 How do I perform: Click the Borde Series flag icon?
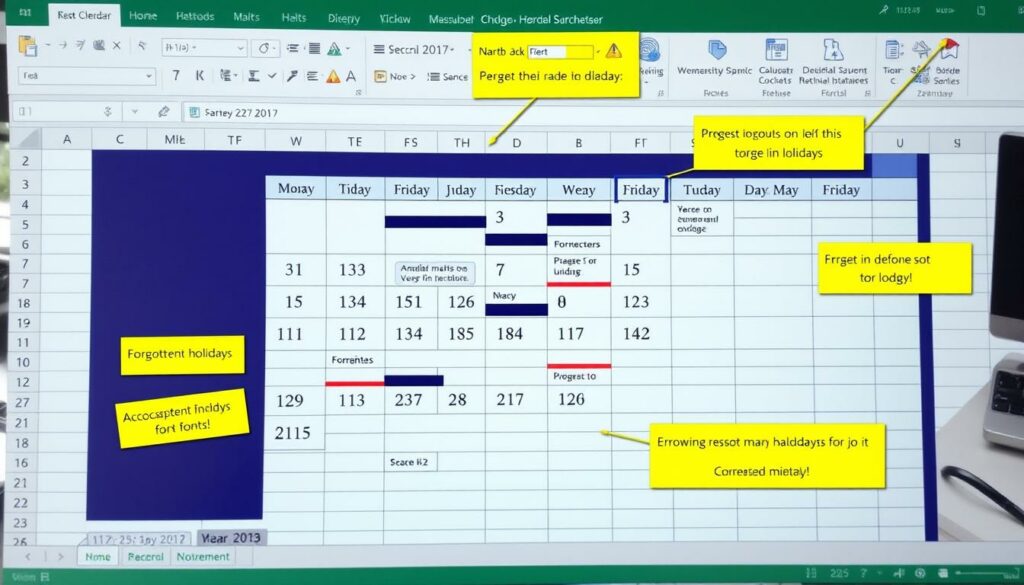click(x=948, y=48)
